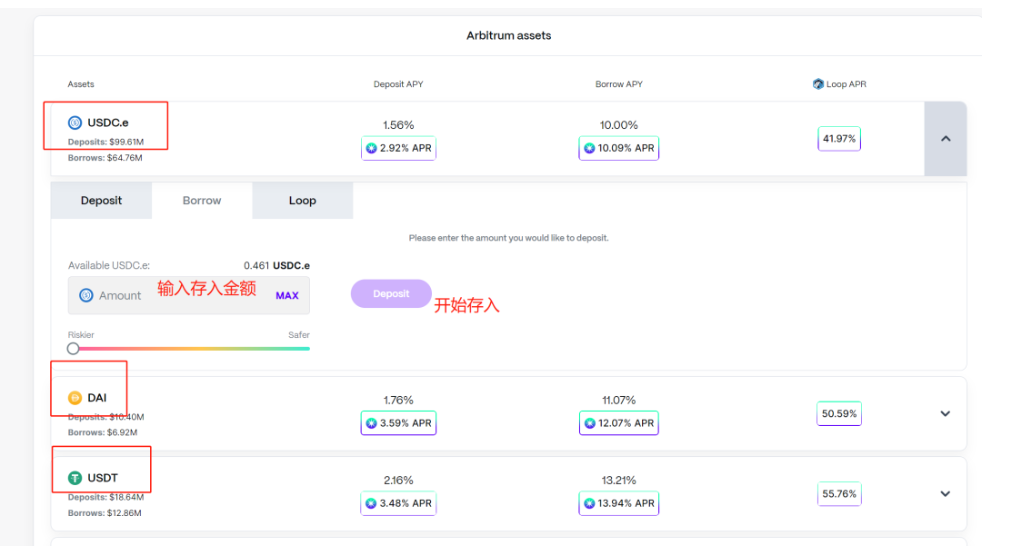The height and width of the screenshot is (554, 1019).
Task: Click the Loop APR column header text
Action: (x=846, y=84)
